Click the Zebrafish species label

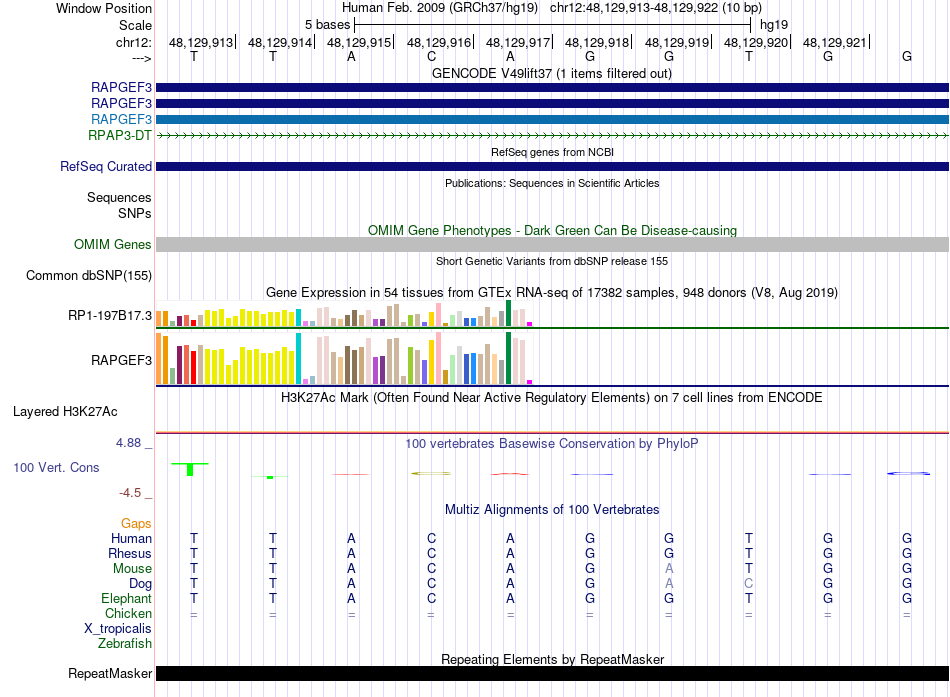125,643
